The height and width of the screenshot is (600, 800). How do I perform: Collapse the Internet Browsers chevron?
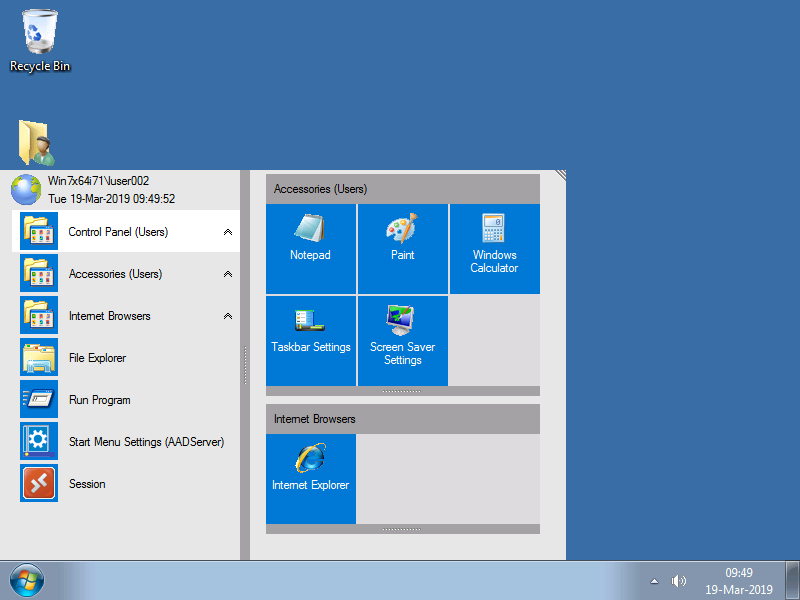pyautogui.click(x=228, y=316)
